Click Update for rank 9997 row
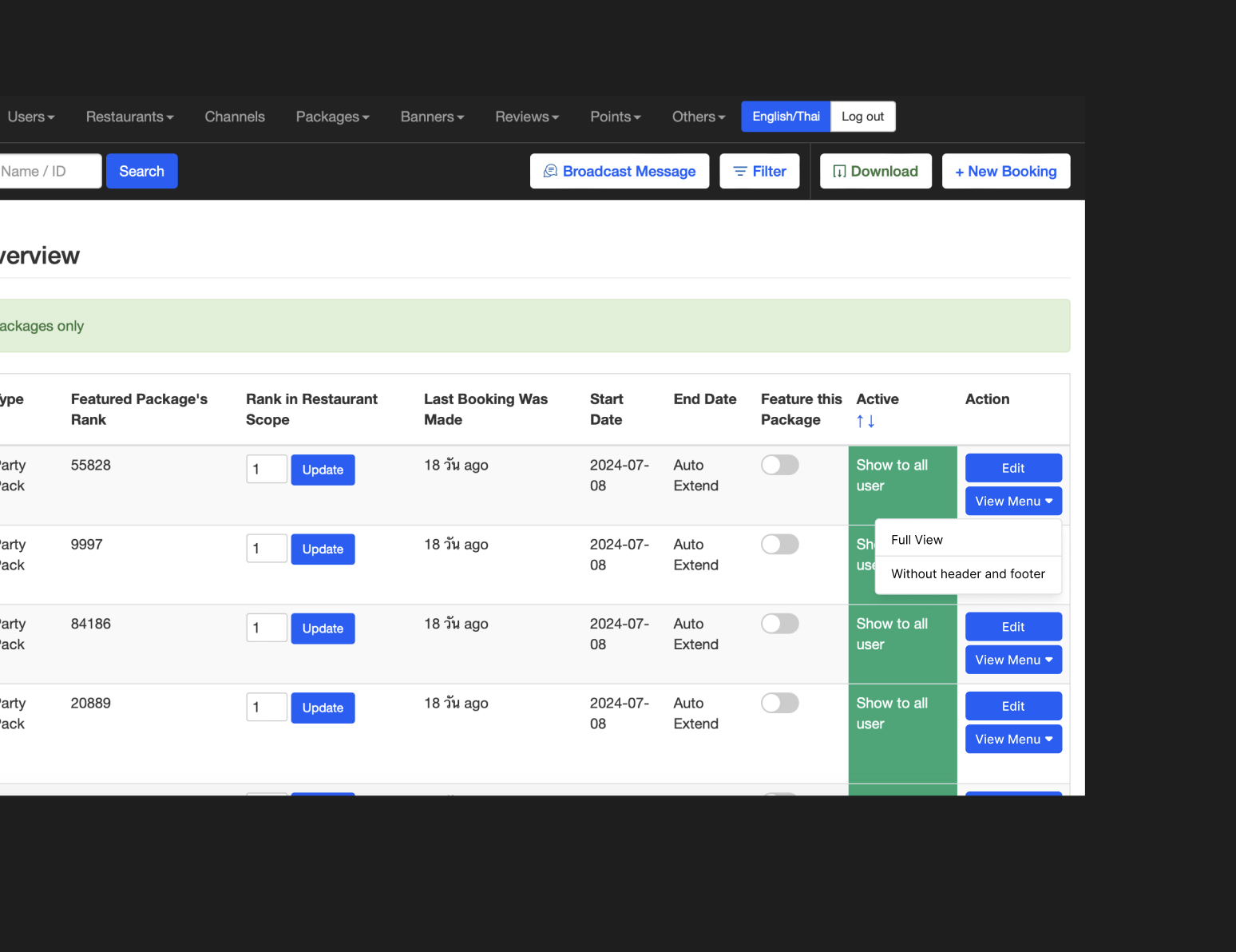Viewport: 1236px width, 952px height. (323, 549)
